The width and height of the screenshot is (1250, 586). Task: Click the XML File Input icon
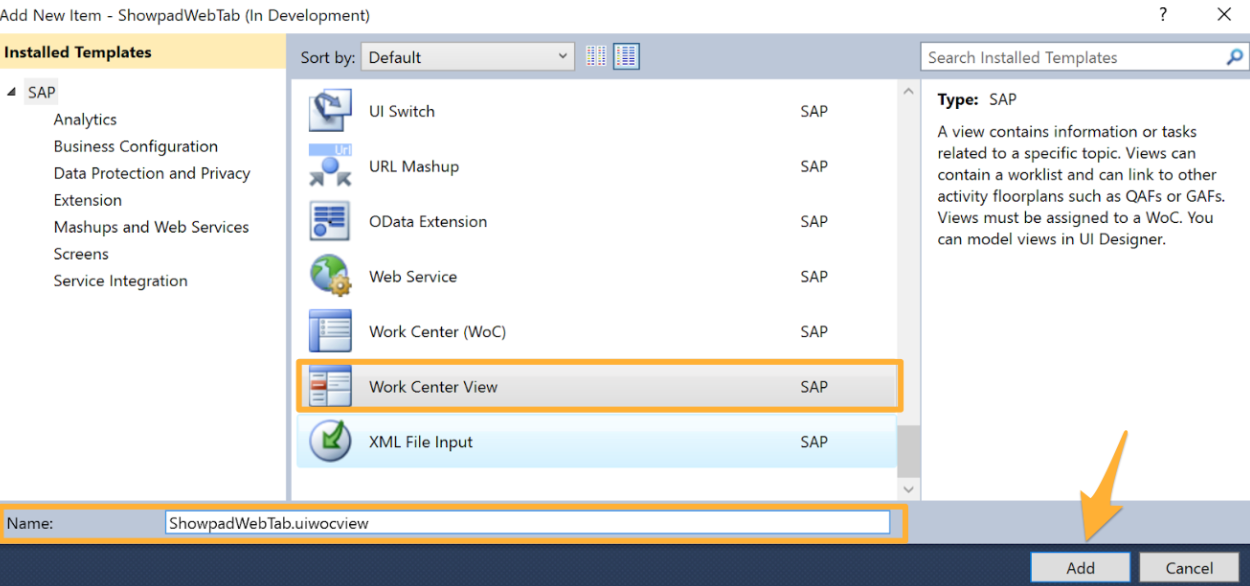point(329,441)
